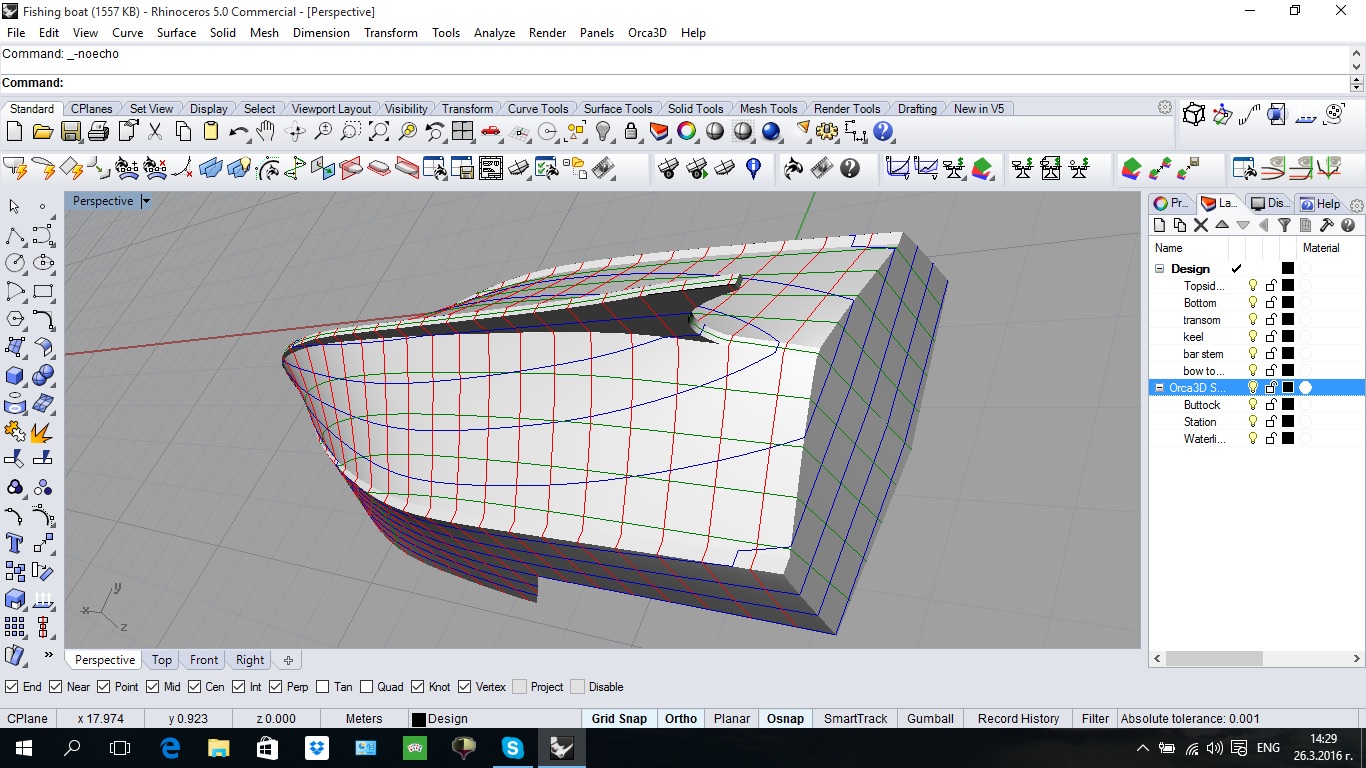Delete layer with the X icon
Viewport: 1366px width, 768px height.
(1201, 226)
